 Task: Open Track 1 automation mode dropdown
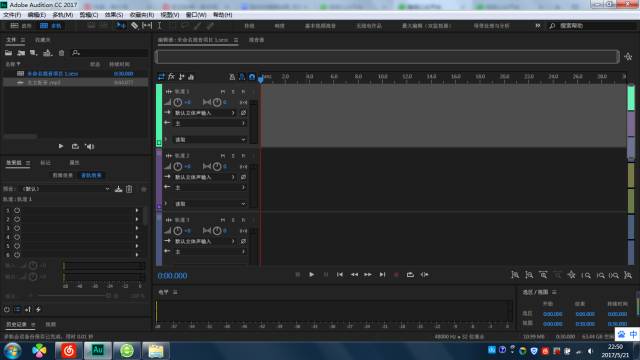coord(210,139)
